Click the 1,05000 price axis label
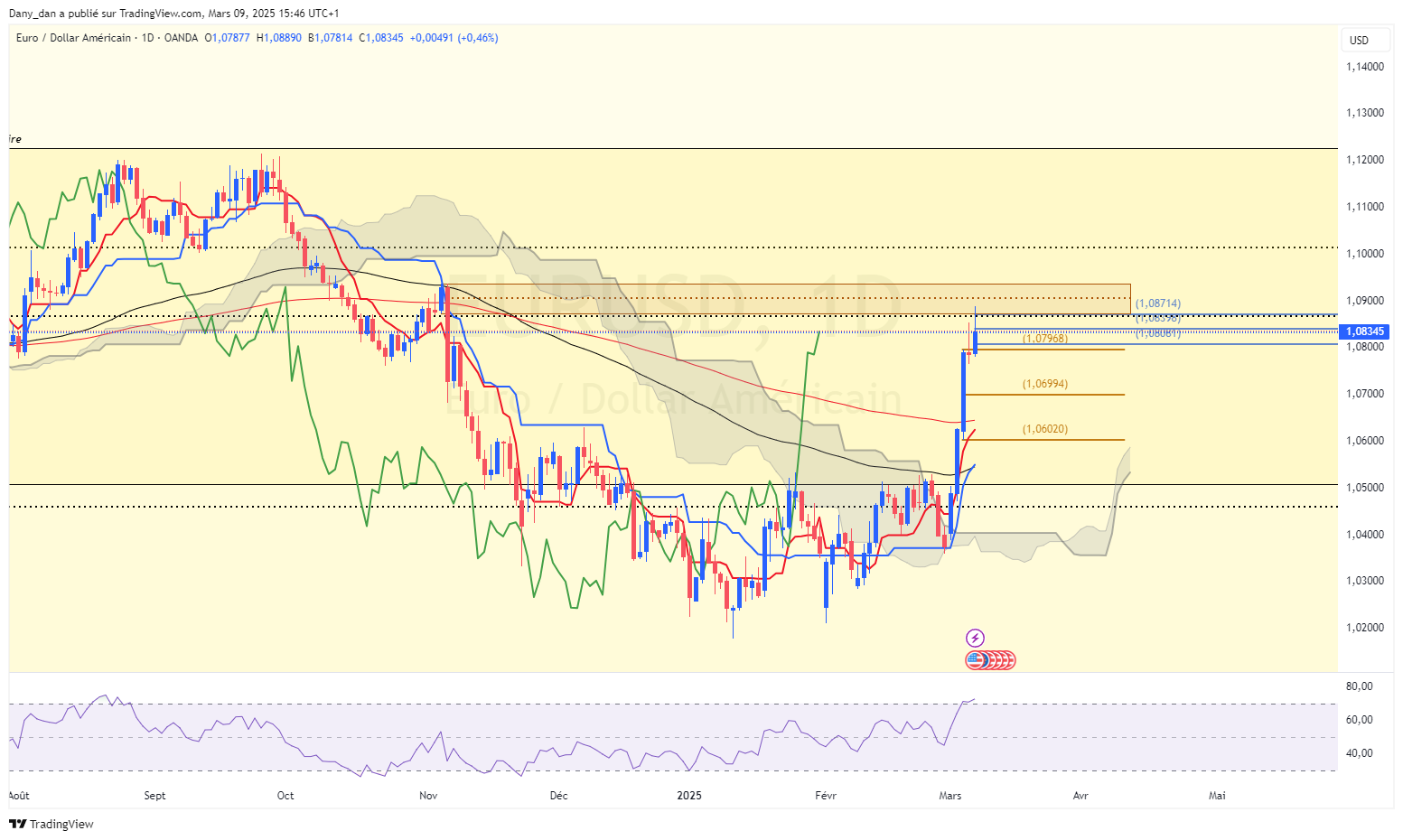 click(1364, 488)
